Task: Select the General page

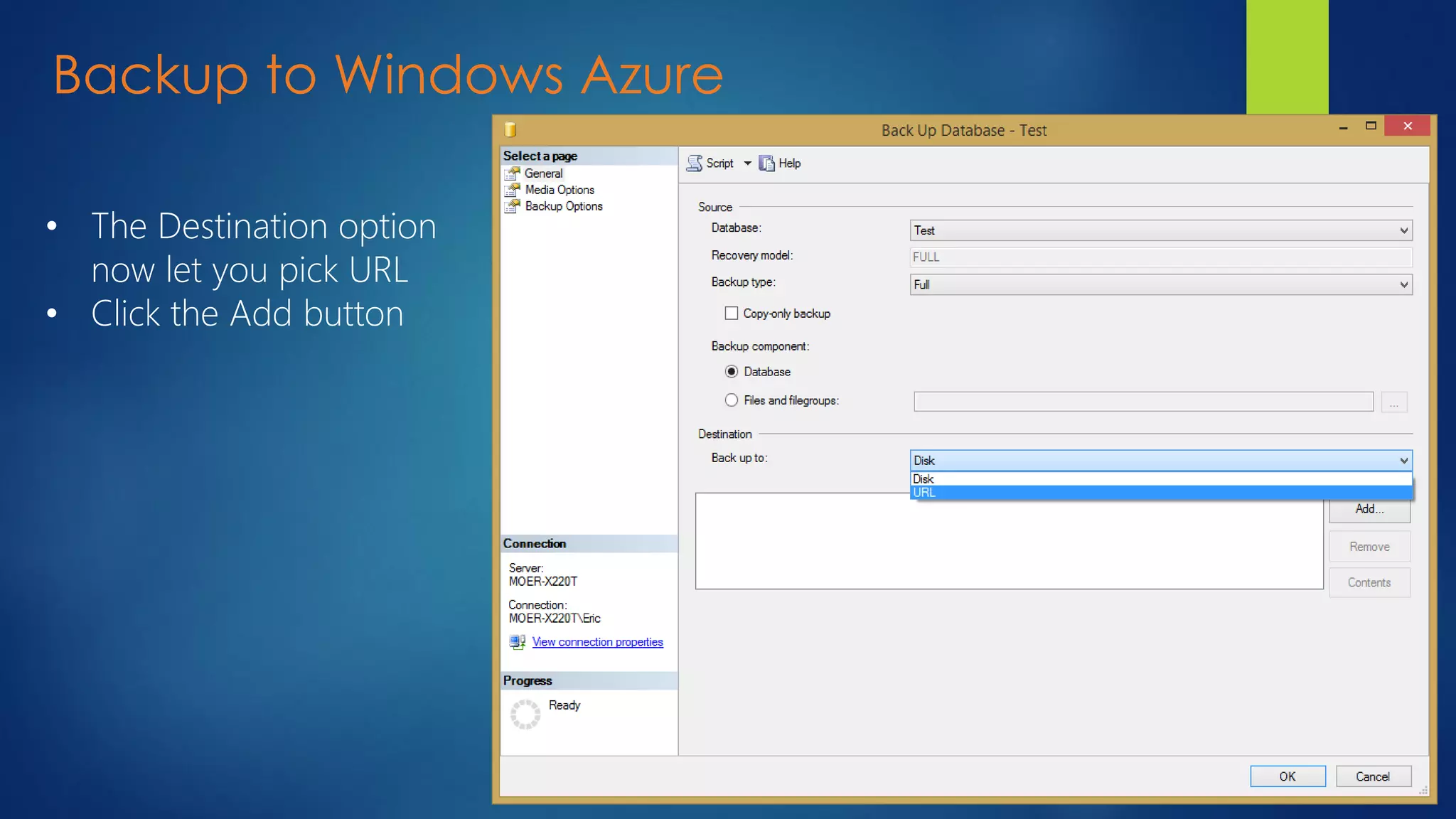Action: [543, 173]
